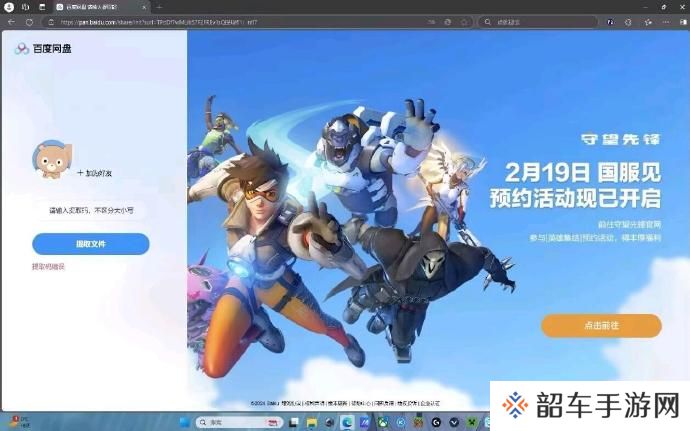The image size is (690, 431).
Task: Go back with browser back arrow
Action: 11,21
